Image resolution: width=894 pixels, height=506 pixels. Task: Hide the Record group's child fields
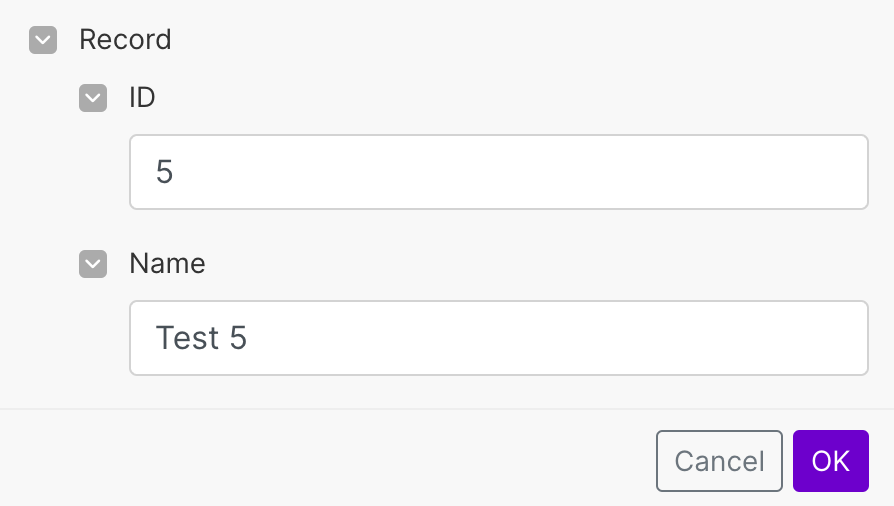coord(43,40)
